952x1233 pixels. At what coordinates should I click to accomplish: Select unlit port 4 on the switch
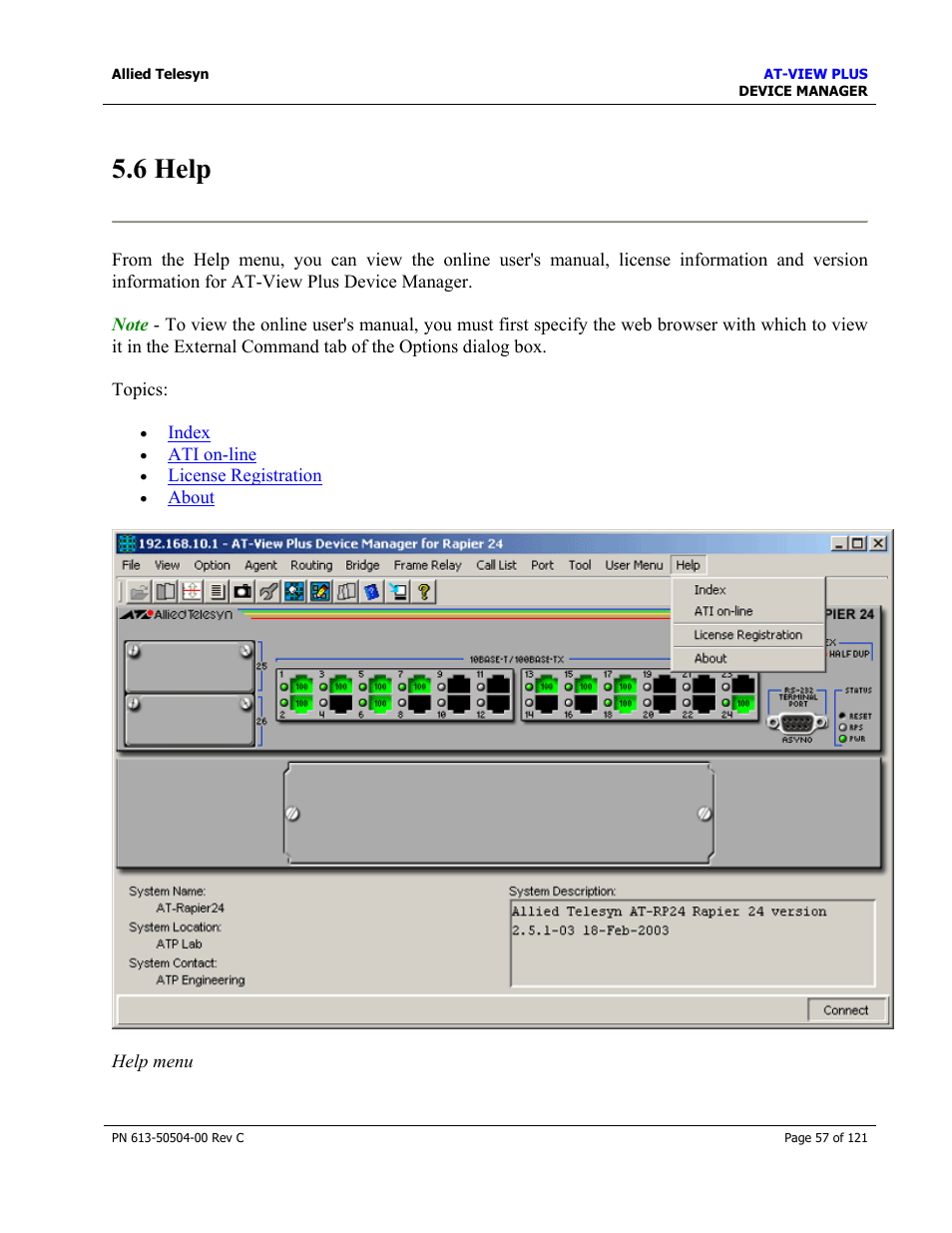(340, 703)
